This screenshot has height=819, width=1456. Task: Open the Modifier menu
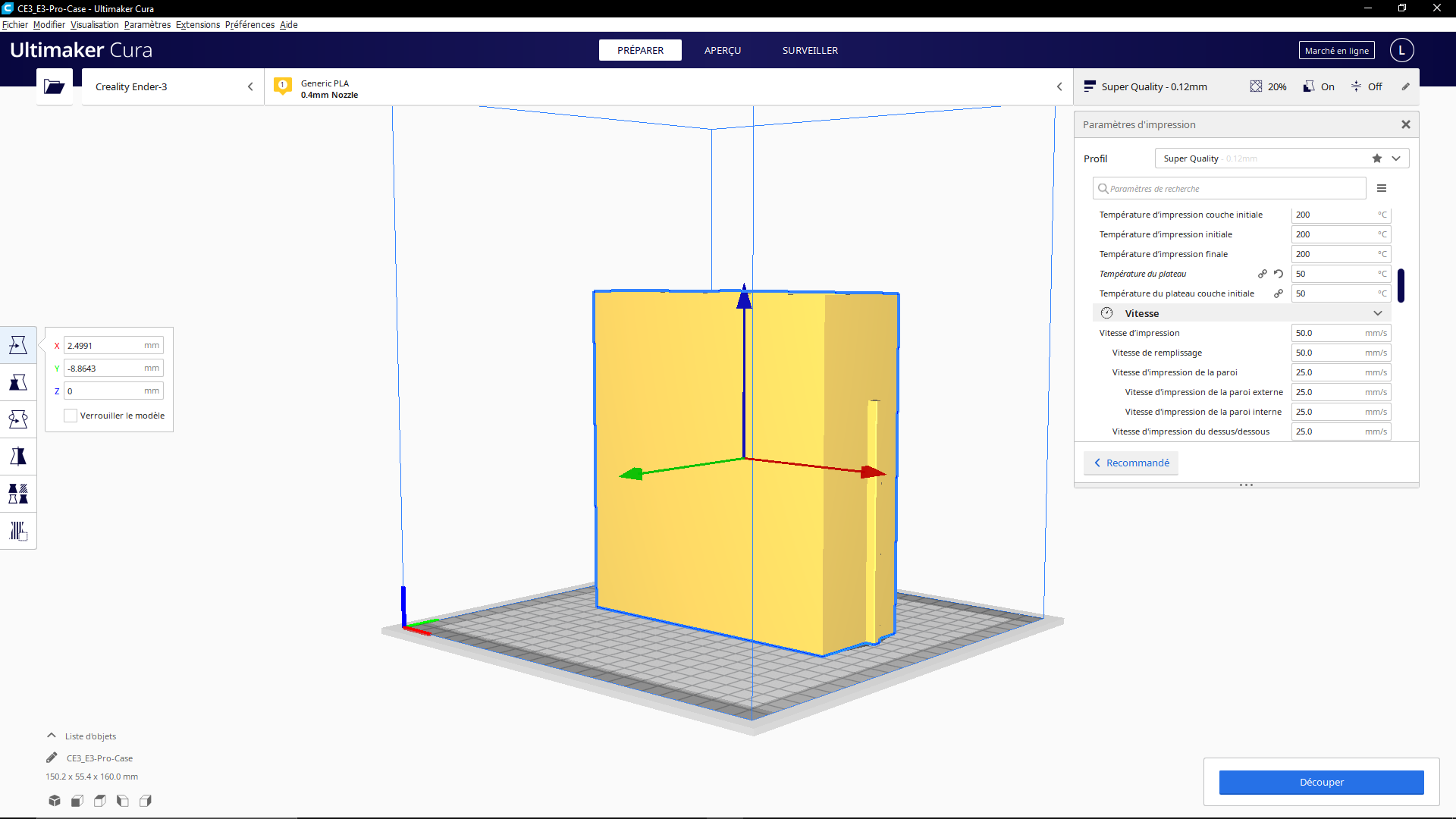[49, 25]
